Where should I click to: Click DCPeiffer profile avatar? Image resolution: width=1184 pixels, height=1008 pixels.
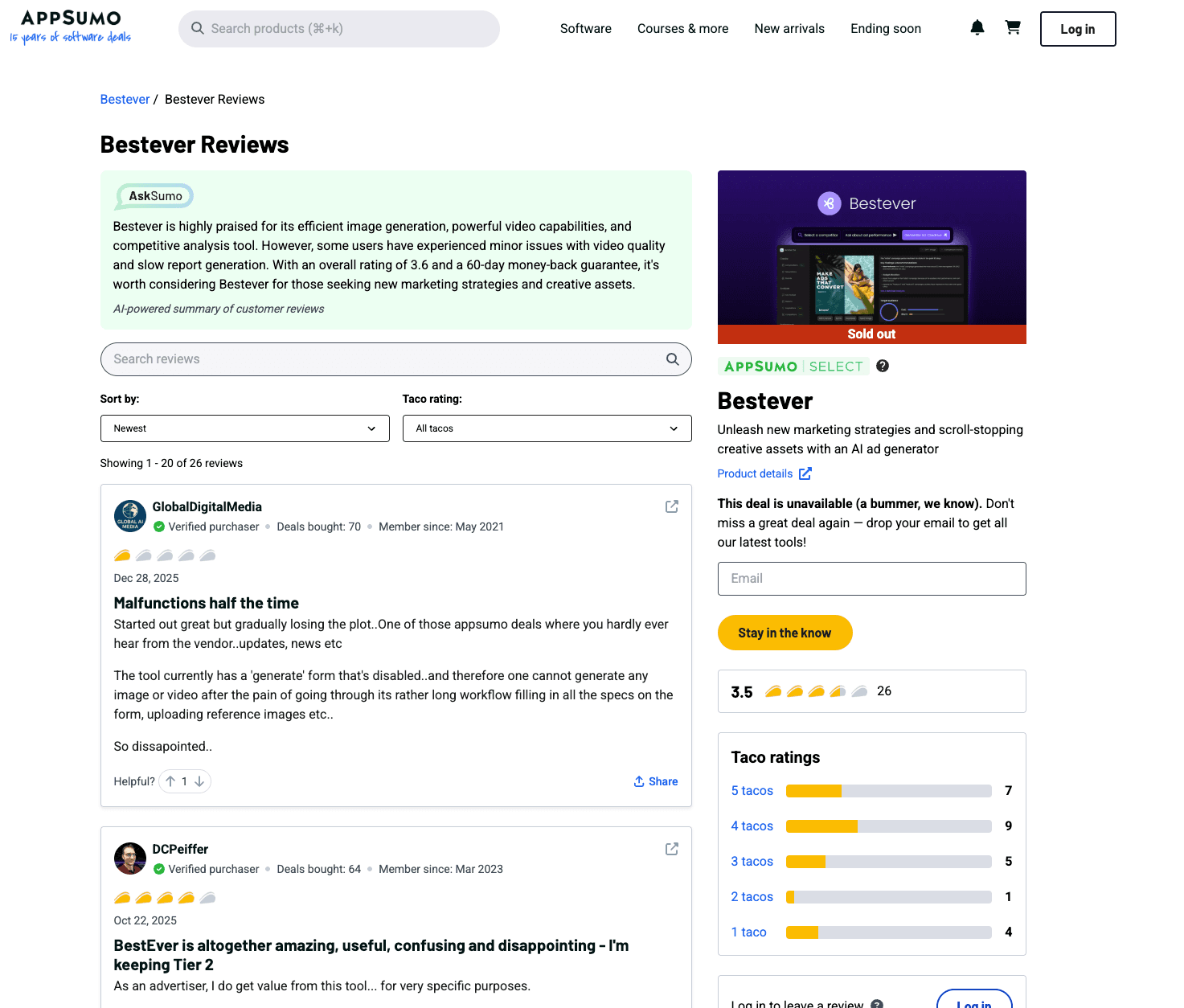130,858
